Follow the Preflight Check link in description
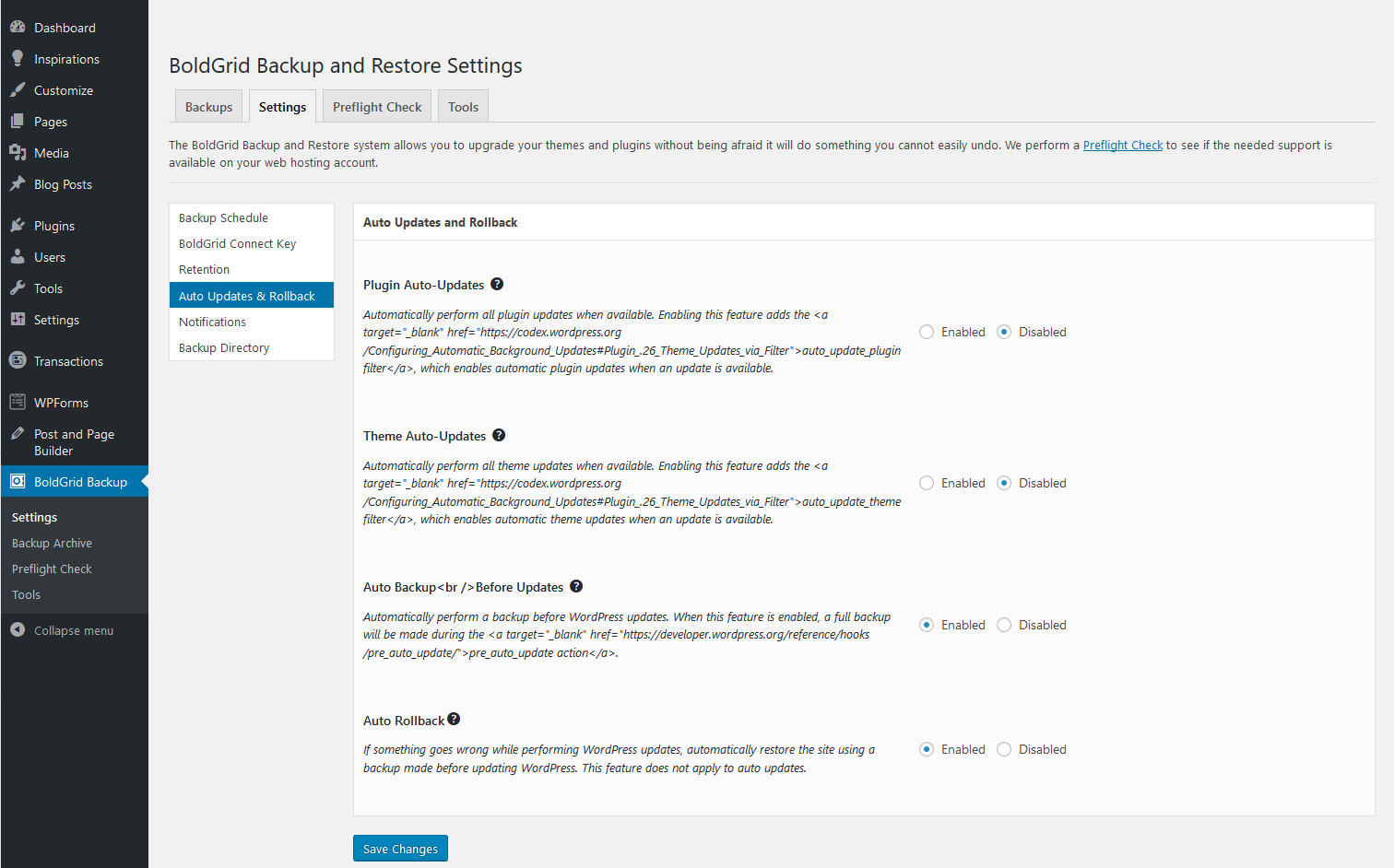Viewport: 1394px width, 868px height. 1122,145
